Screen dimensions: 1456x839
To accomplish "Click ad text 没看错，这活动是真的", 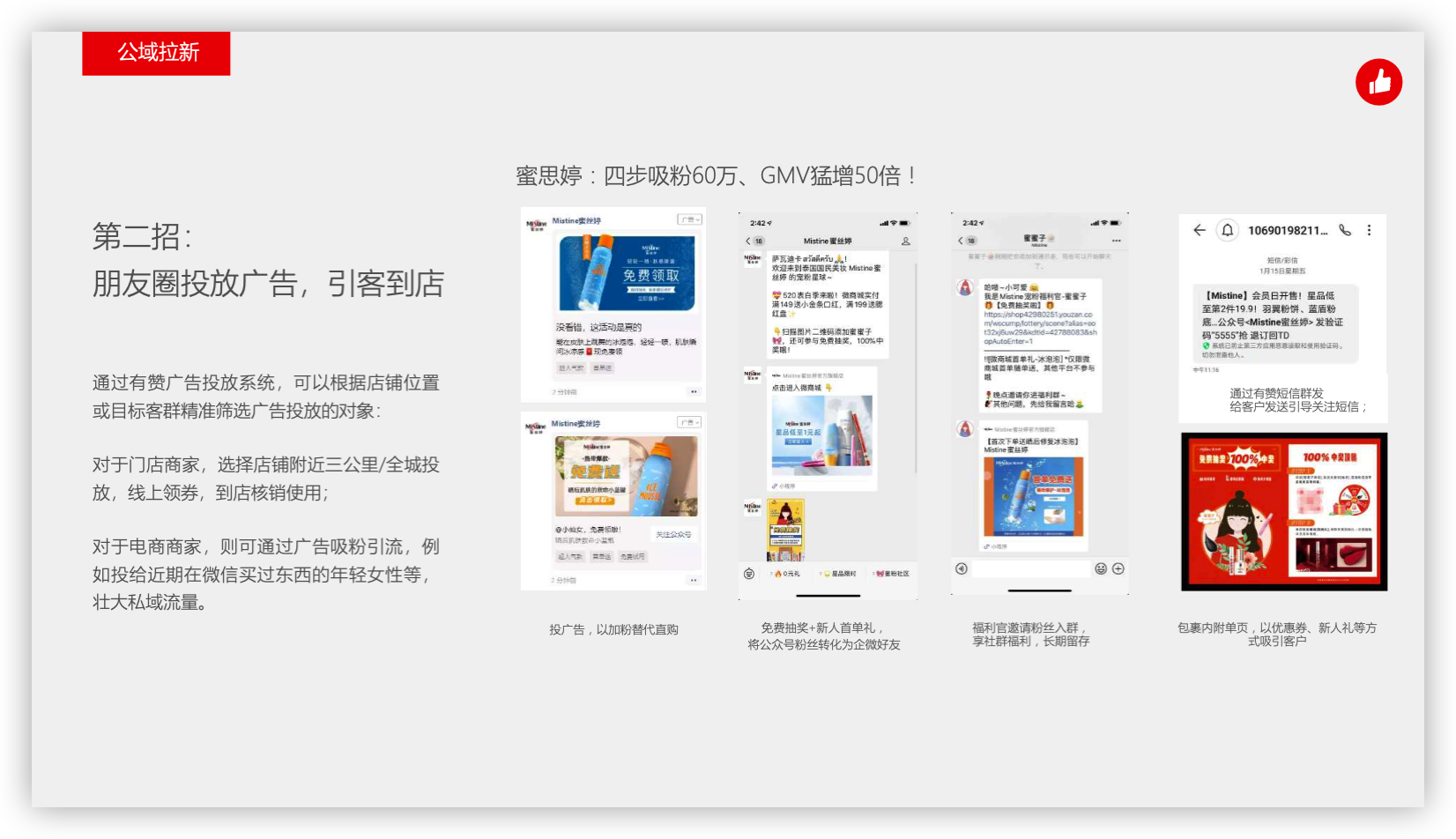I will tap(598, 327).
